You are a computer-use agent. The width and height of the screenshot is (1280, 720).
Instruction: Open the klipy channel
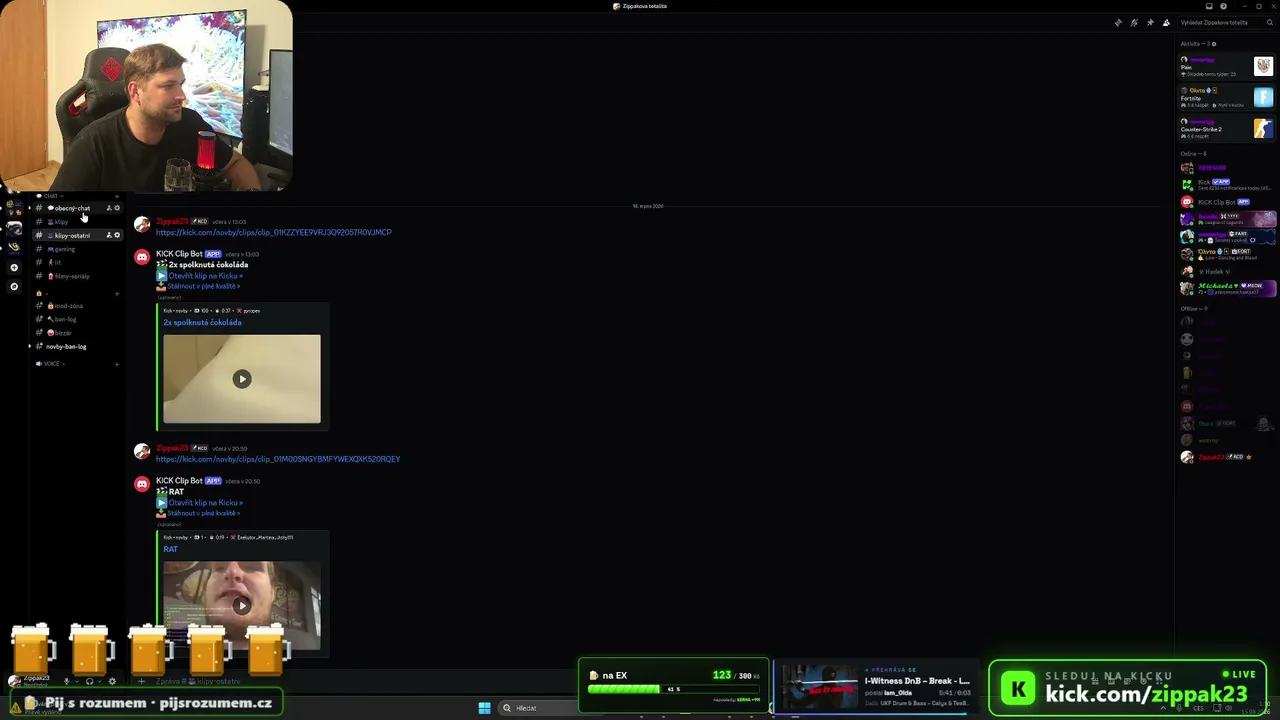click(76, 222)
